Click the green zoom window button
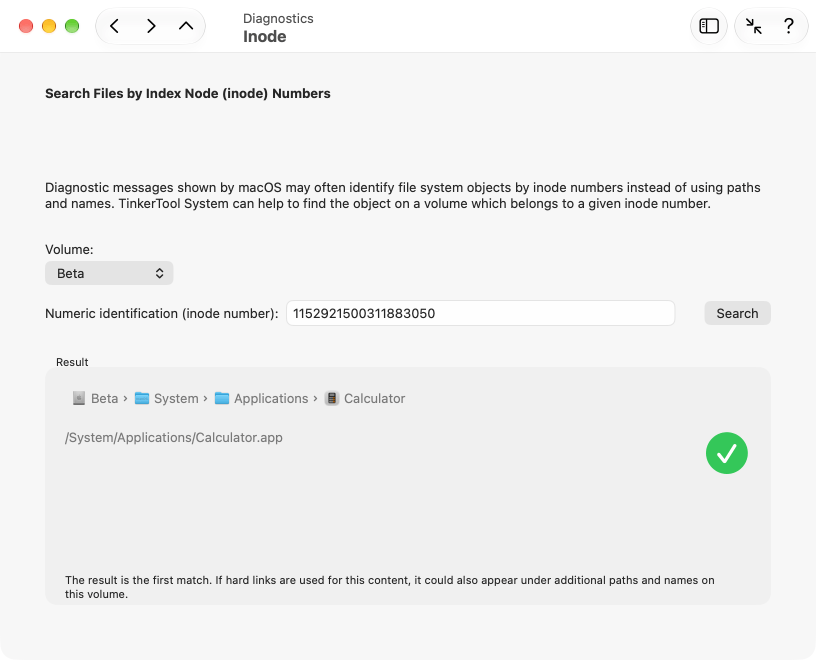This screenshot has height=660, width=816. coord(72,26)
